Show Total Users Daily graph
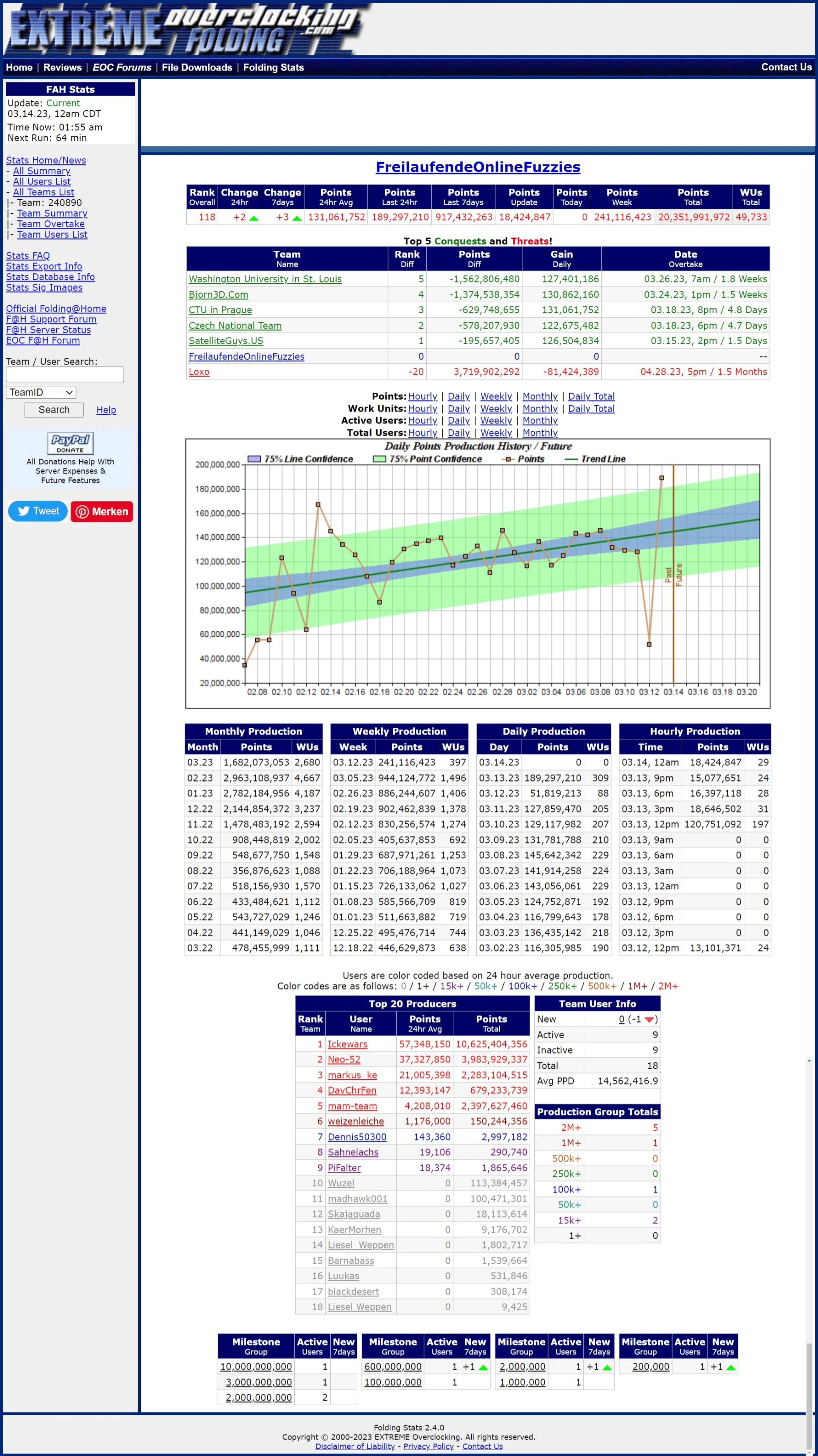The width and height of the screenshot is (818, 1456). pyautogui.click(x=459, y=433)
